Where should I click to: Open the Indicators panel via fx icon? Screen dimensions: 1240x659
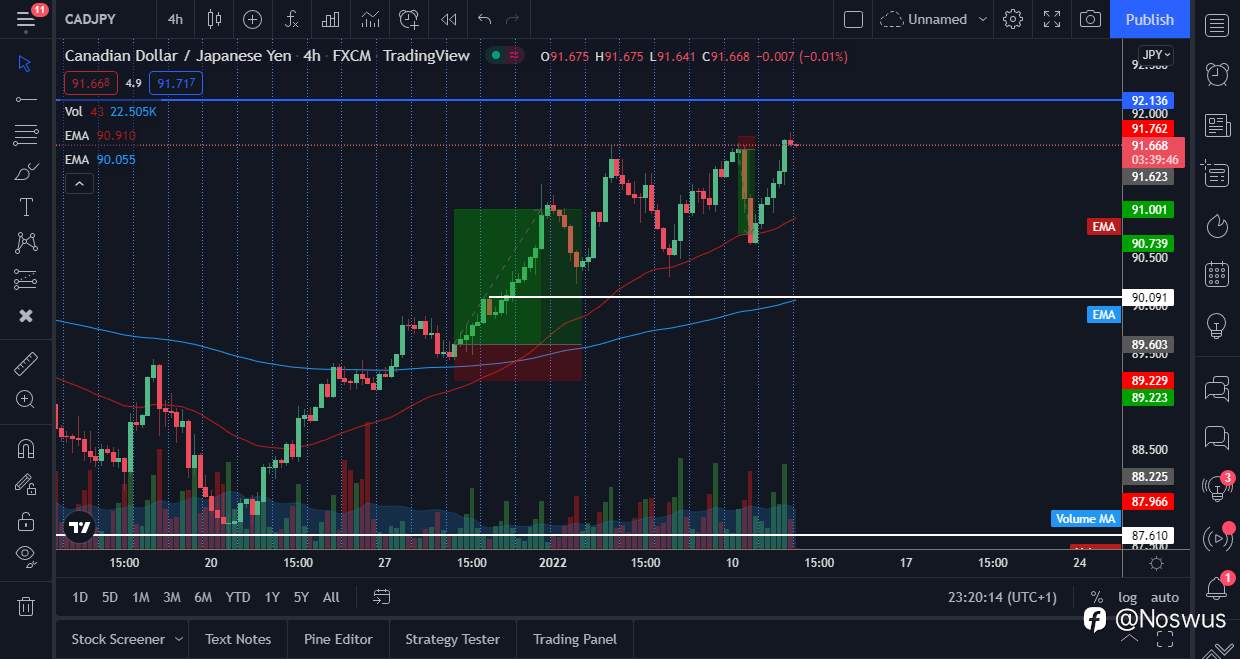point(291,19)
